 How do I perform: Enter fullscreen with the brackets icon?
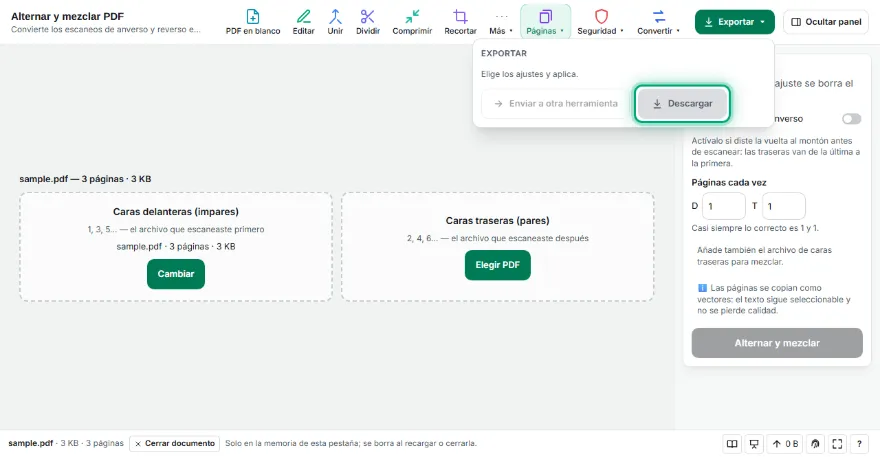[x=837, y=444]
